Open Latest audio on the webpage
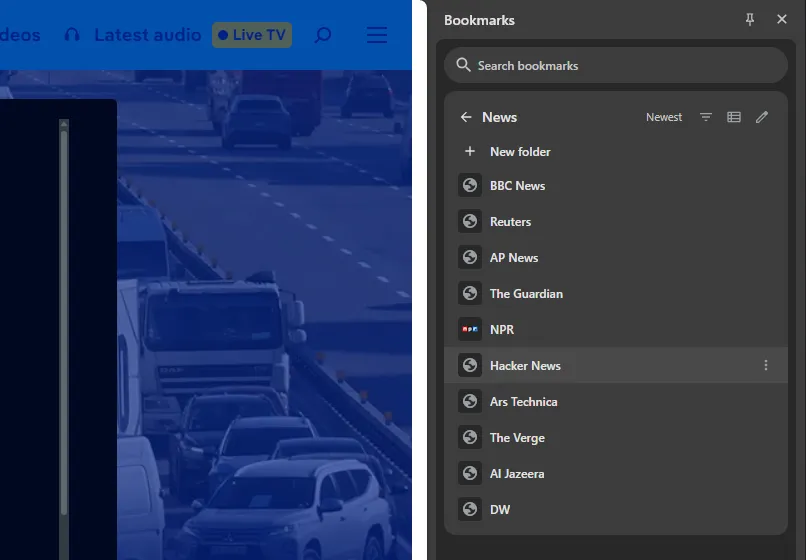The height and width of the screenshot is (560, 806). [x=148, y=35]
